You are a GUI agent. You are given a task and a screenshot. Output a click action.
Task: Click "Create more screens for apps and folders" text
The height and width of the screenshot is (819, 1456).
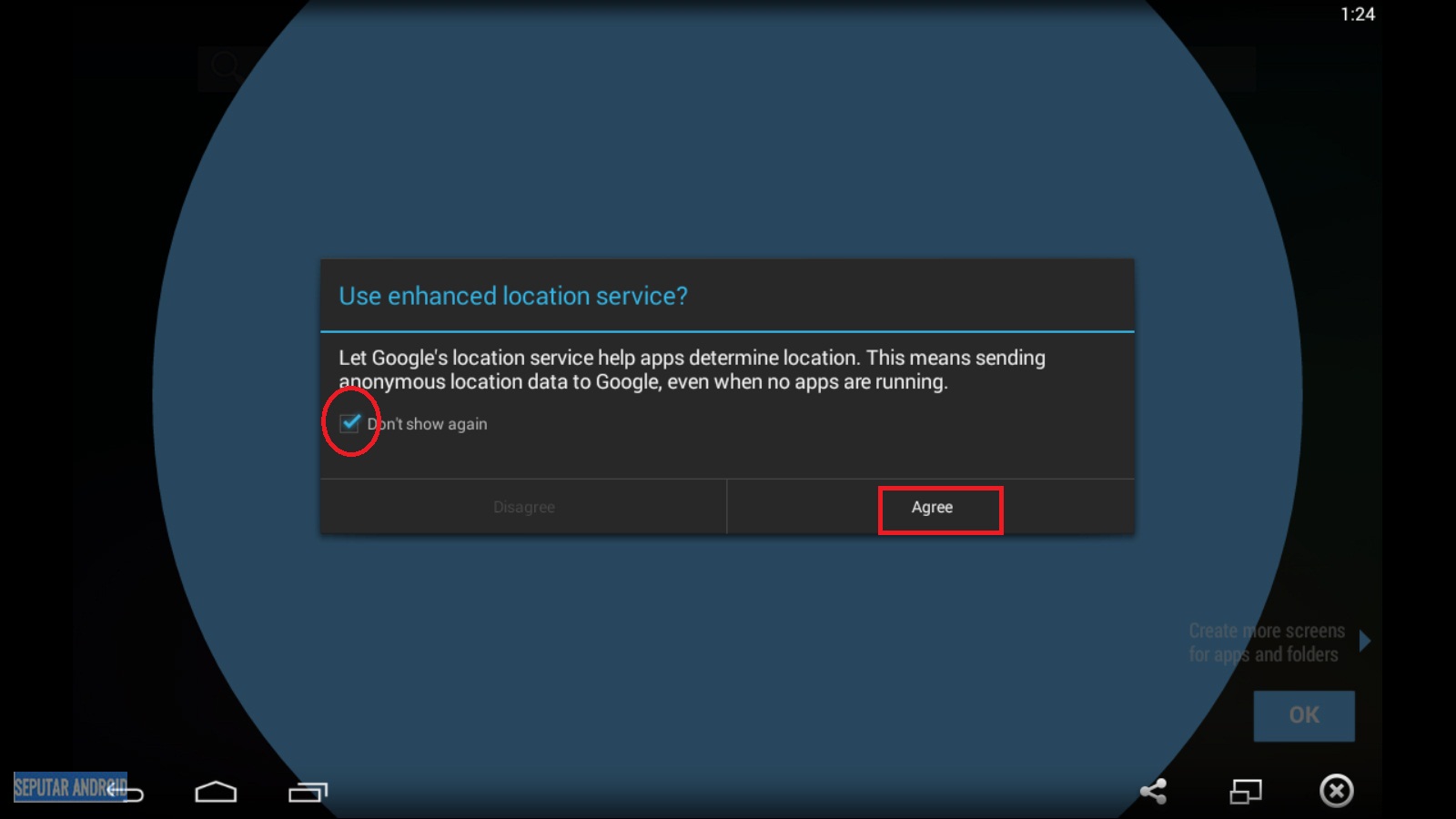pos(1266,642)
